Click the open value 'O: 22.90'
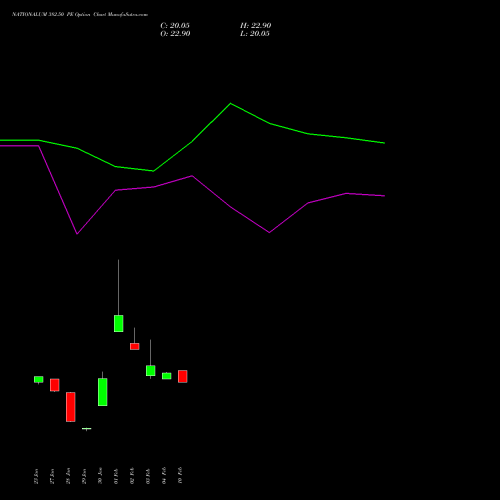The height and width of the screenshot is (500, 500). click(175, 34)
